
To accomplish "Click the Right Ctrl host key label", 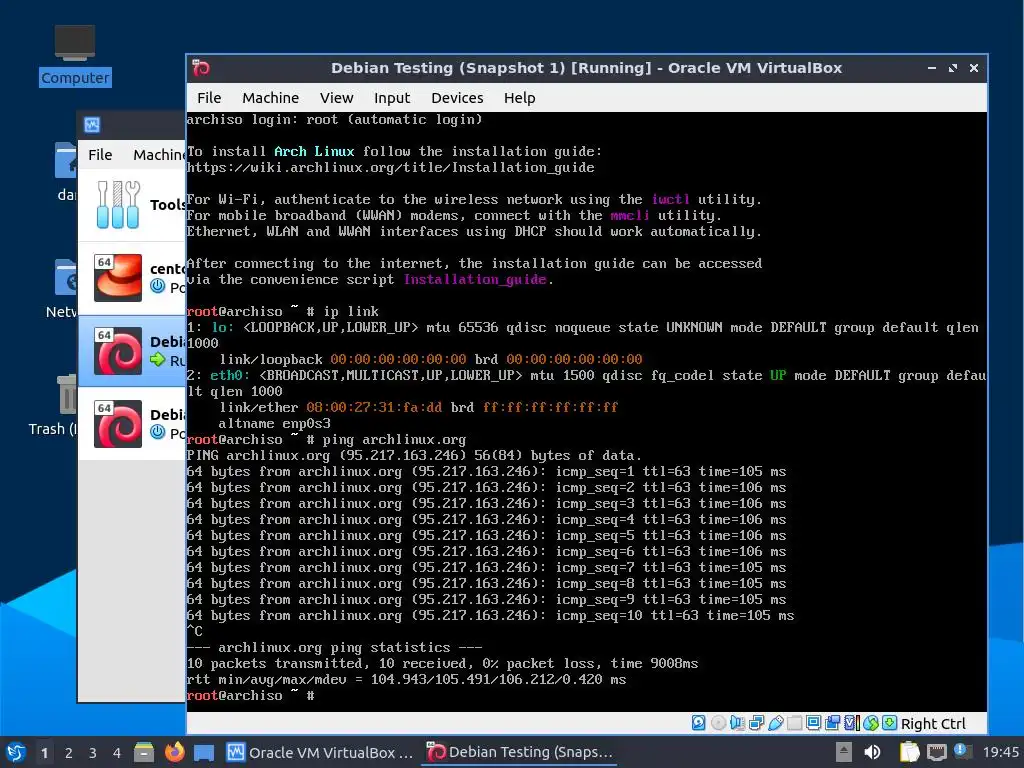I will coord(933,724).
